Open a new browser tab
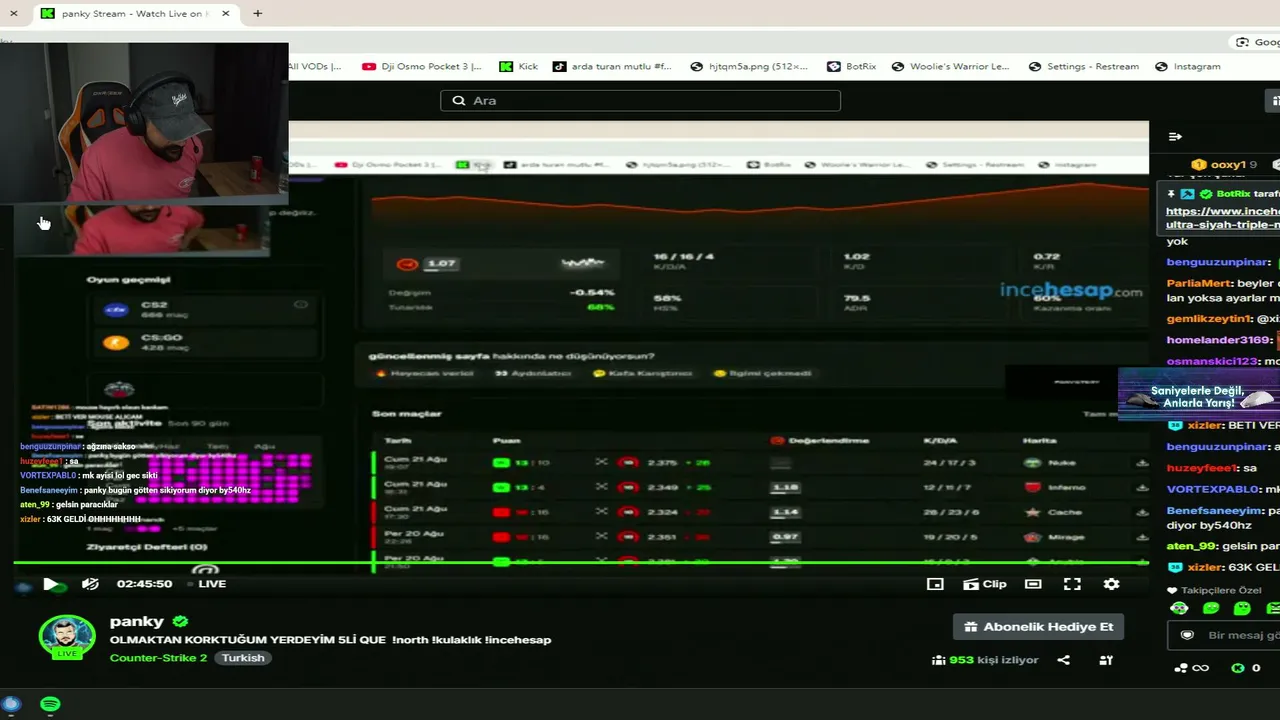Screen dimensions: 1280x720 [257, 14]
